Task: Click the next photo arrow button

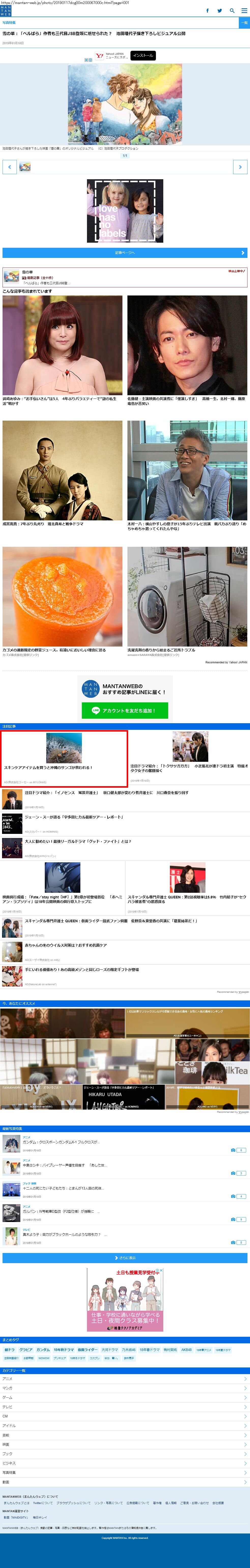Action: (240, 167)
